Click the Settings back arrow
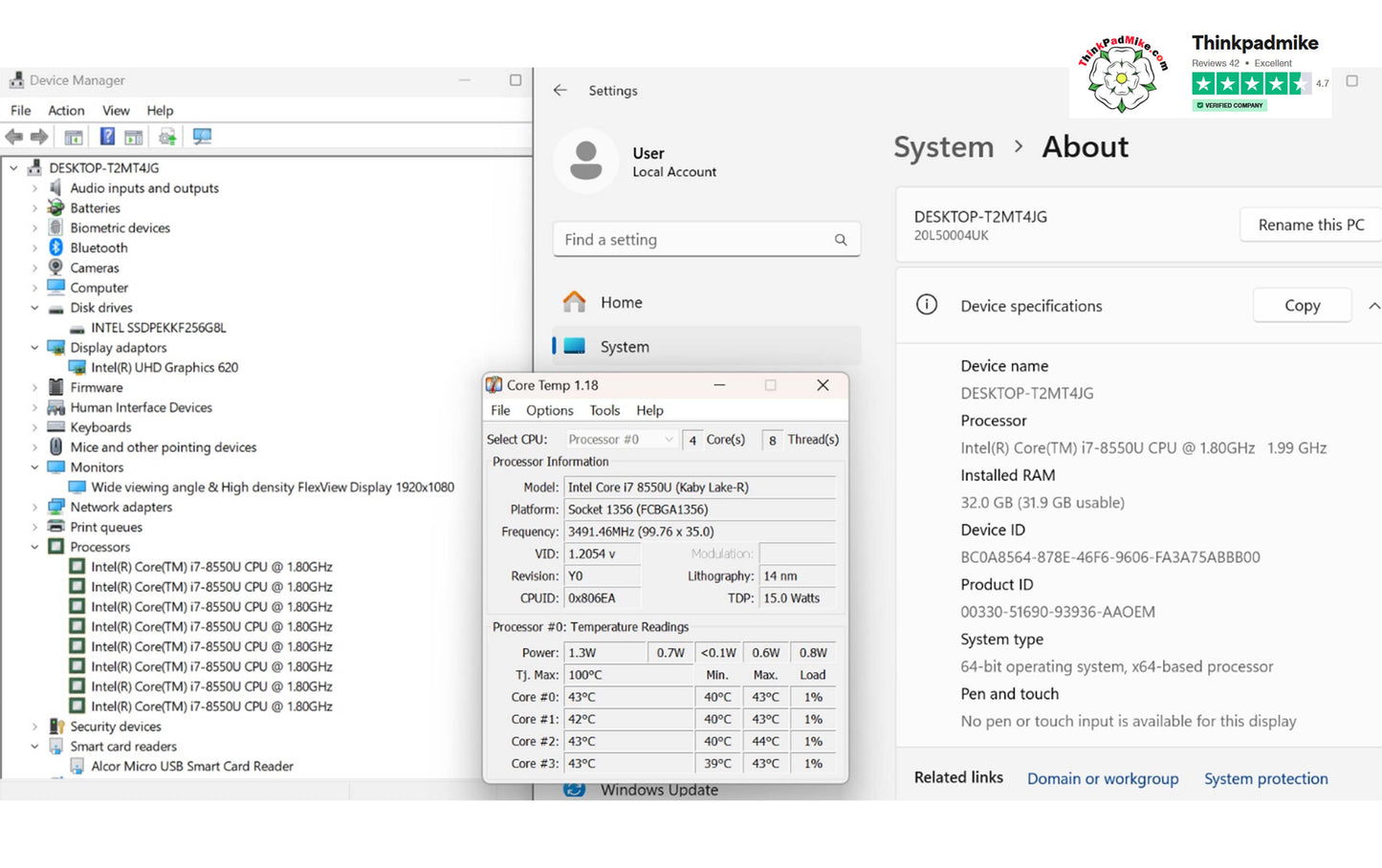1382x868 pixels. pos(560,90)
